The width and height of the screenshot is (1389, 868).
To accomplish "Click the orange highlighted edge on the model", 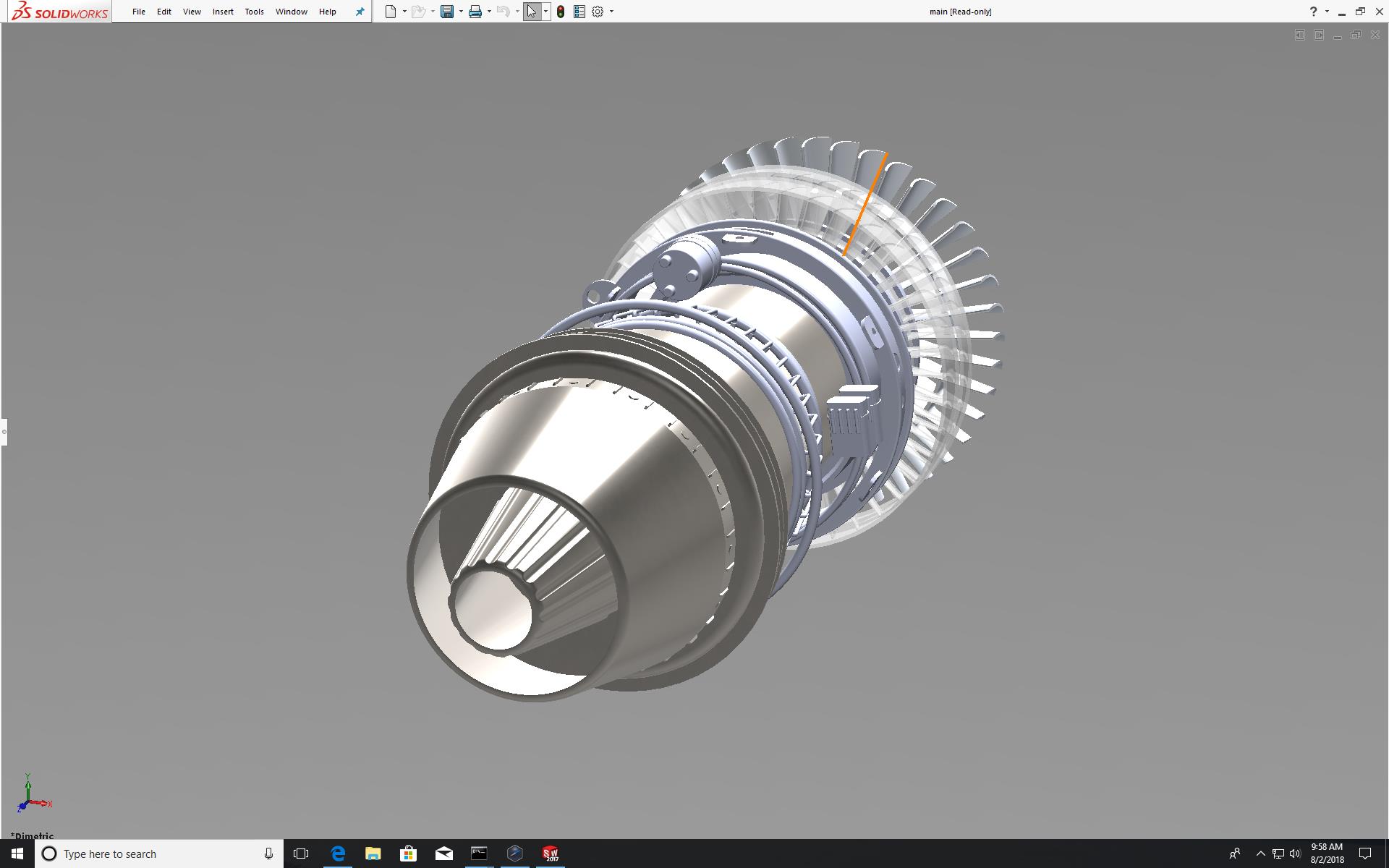I will (x=865, y=204).
